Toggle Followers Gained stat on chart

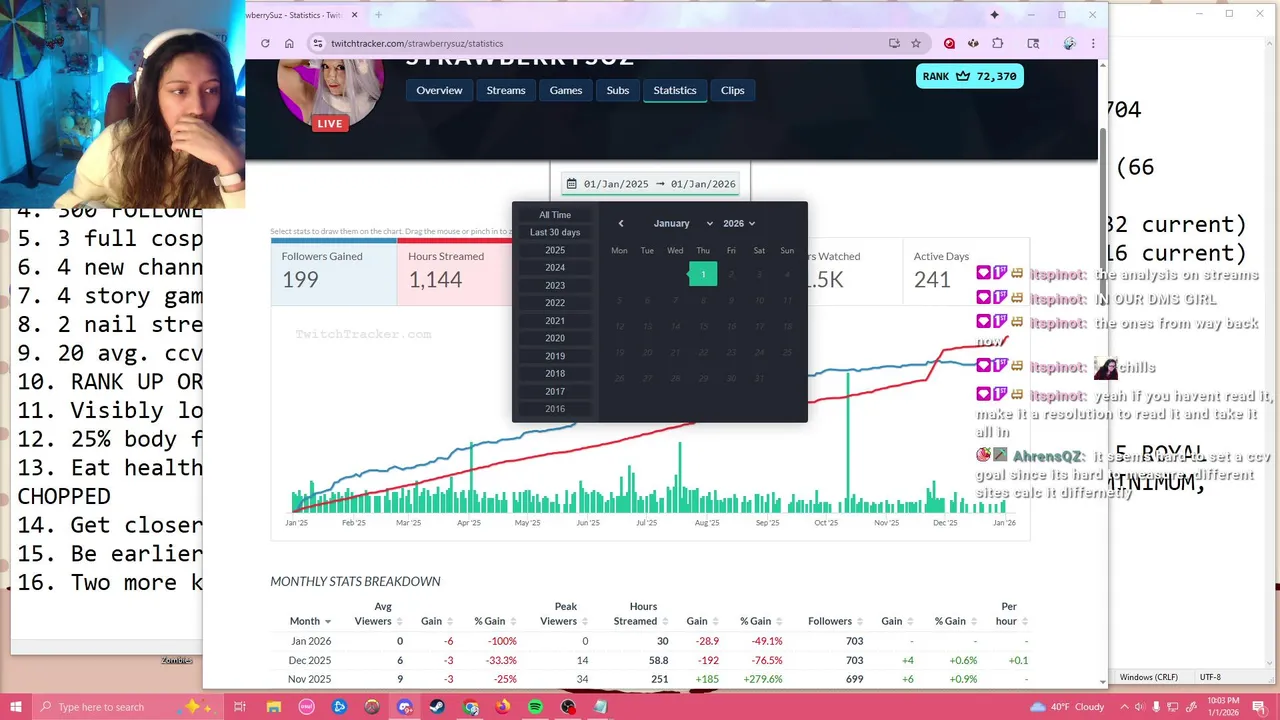click(x=334, y=271)
